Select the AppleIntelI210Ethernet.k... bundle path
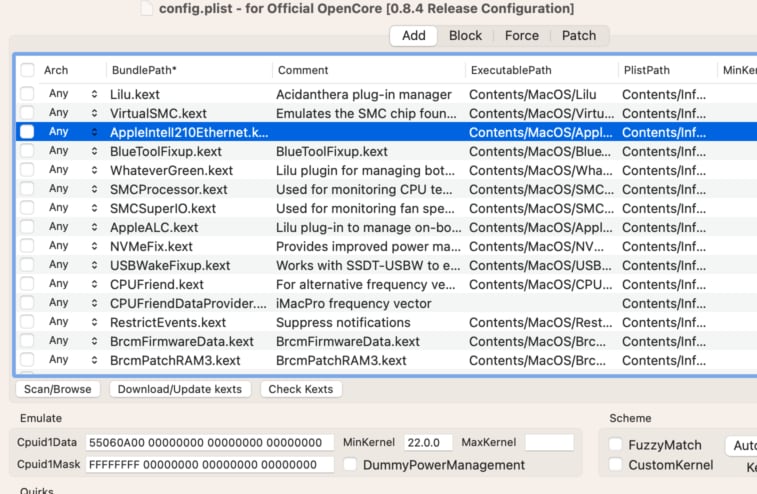This screenshot has height=494, width=757. [x=189, y=132]
